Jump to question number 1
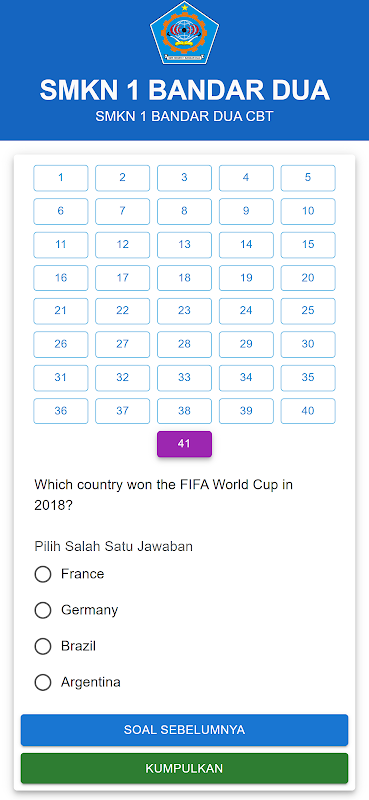The width and height of the screenshot is (369, 800). [x=61, y=178]
